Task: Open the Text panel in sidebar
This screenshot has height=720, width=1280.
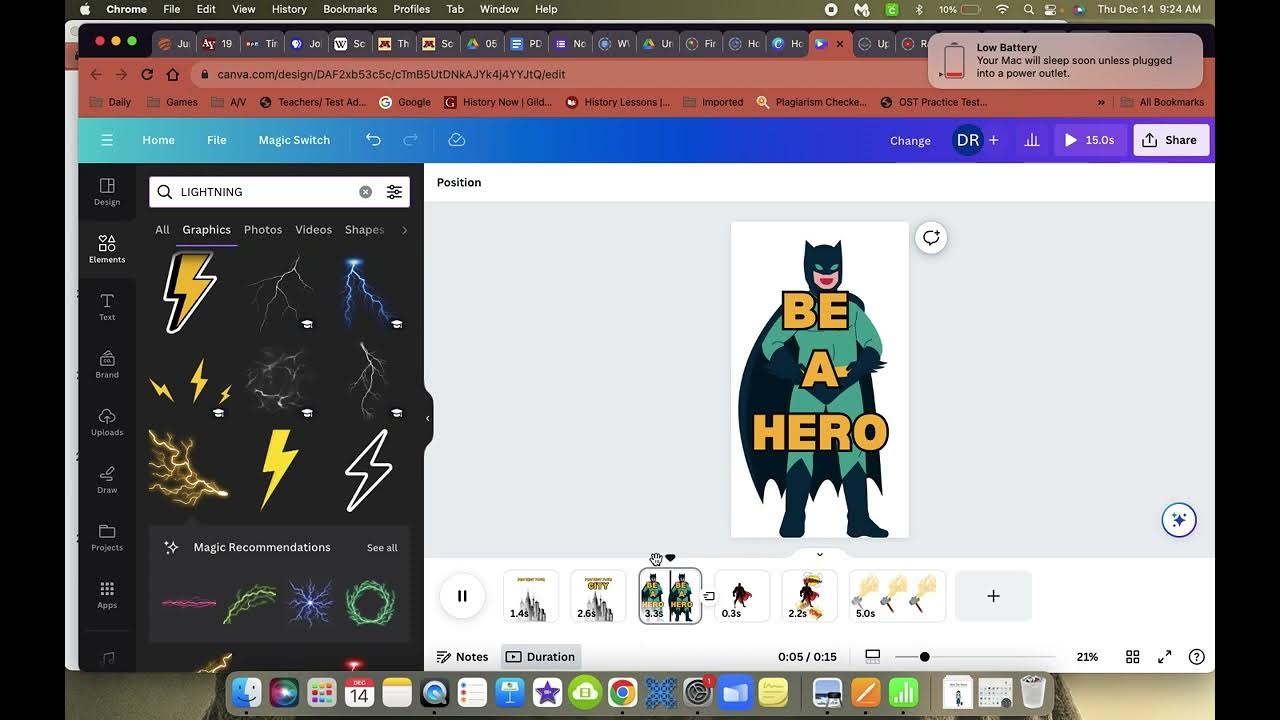Action: [107, 306]
